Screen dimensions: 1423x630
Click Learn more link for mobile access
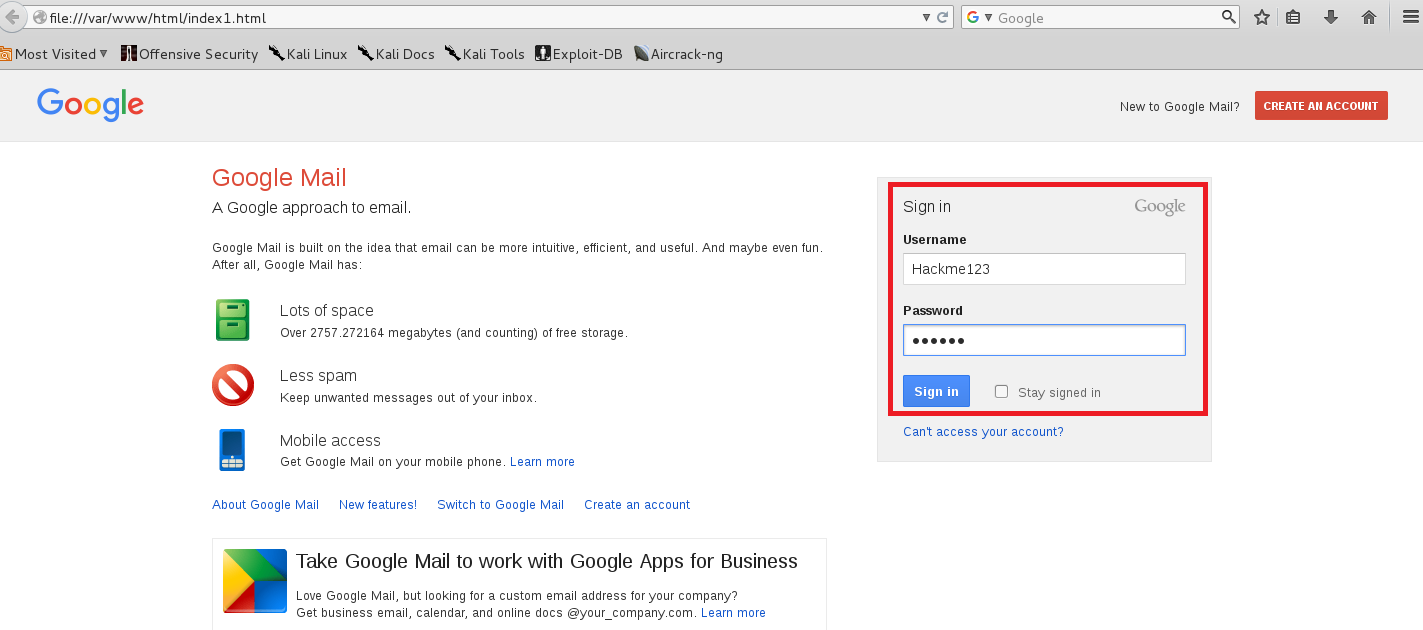point(542,462)
